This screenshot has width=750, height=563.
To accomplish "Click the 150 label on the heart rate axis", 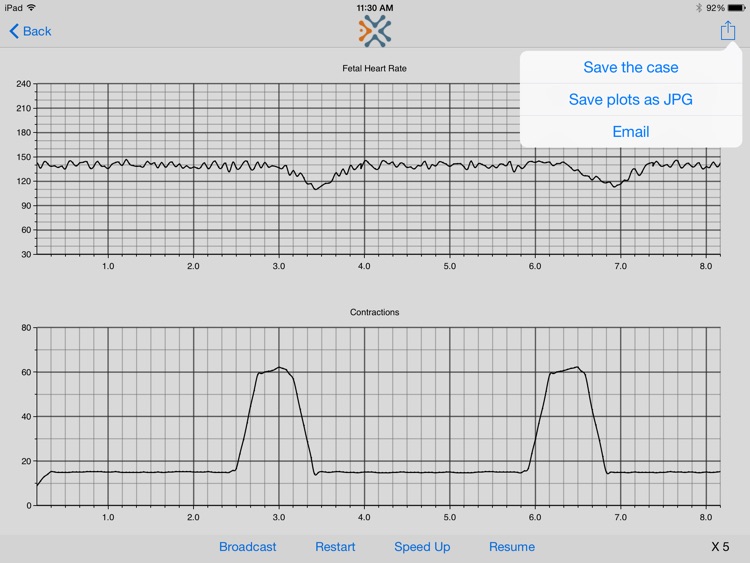I will coord(23,157).
